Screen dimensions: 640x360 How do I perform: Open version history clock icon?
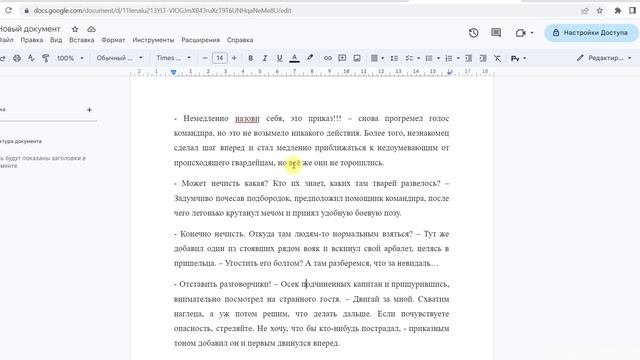coord(473,33)
